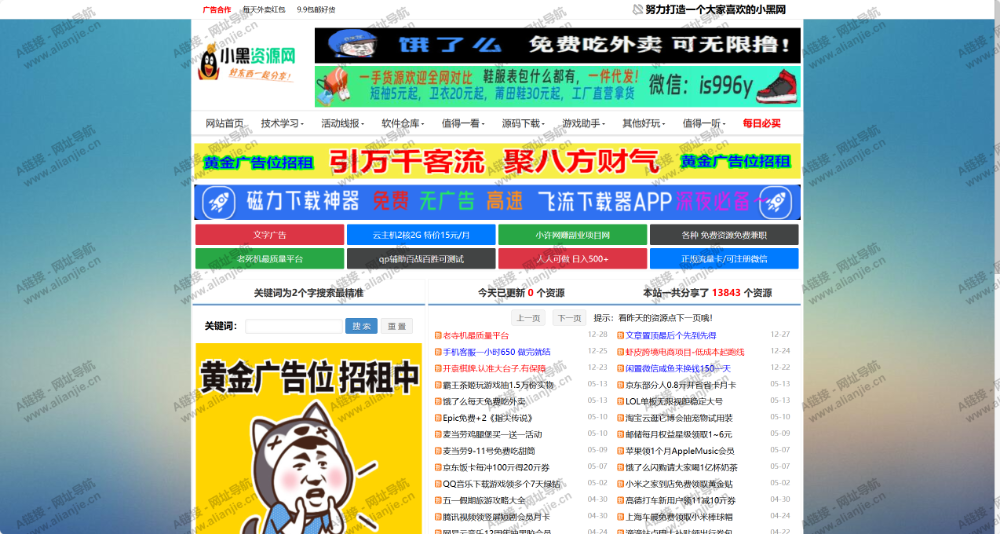The height and width of the screenshot is (534, 1000).
Task: Click the right rocket icon on 飞流下载器 banner
Action: coord(776,202)
